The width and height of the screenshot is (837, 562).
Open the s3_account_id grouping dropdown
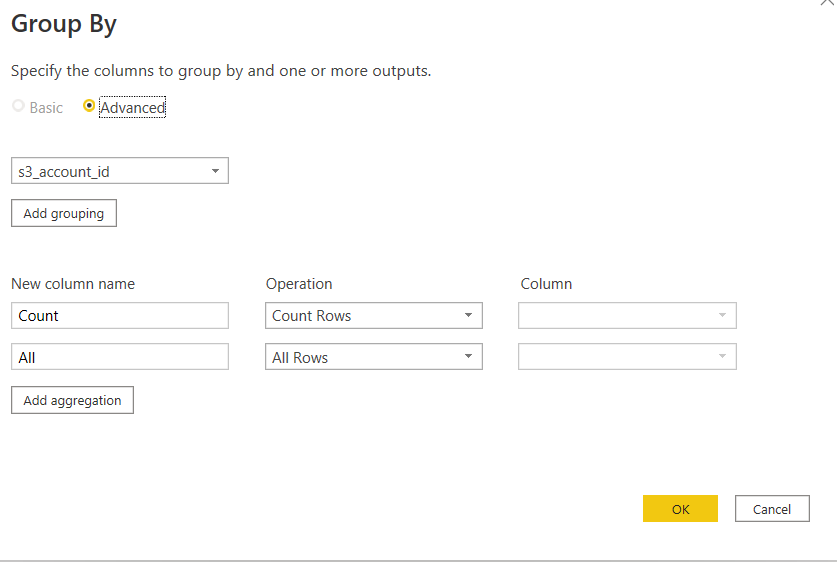120,171
